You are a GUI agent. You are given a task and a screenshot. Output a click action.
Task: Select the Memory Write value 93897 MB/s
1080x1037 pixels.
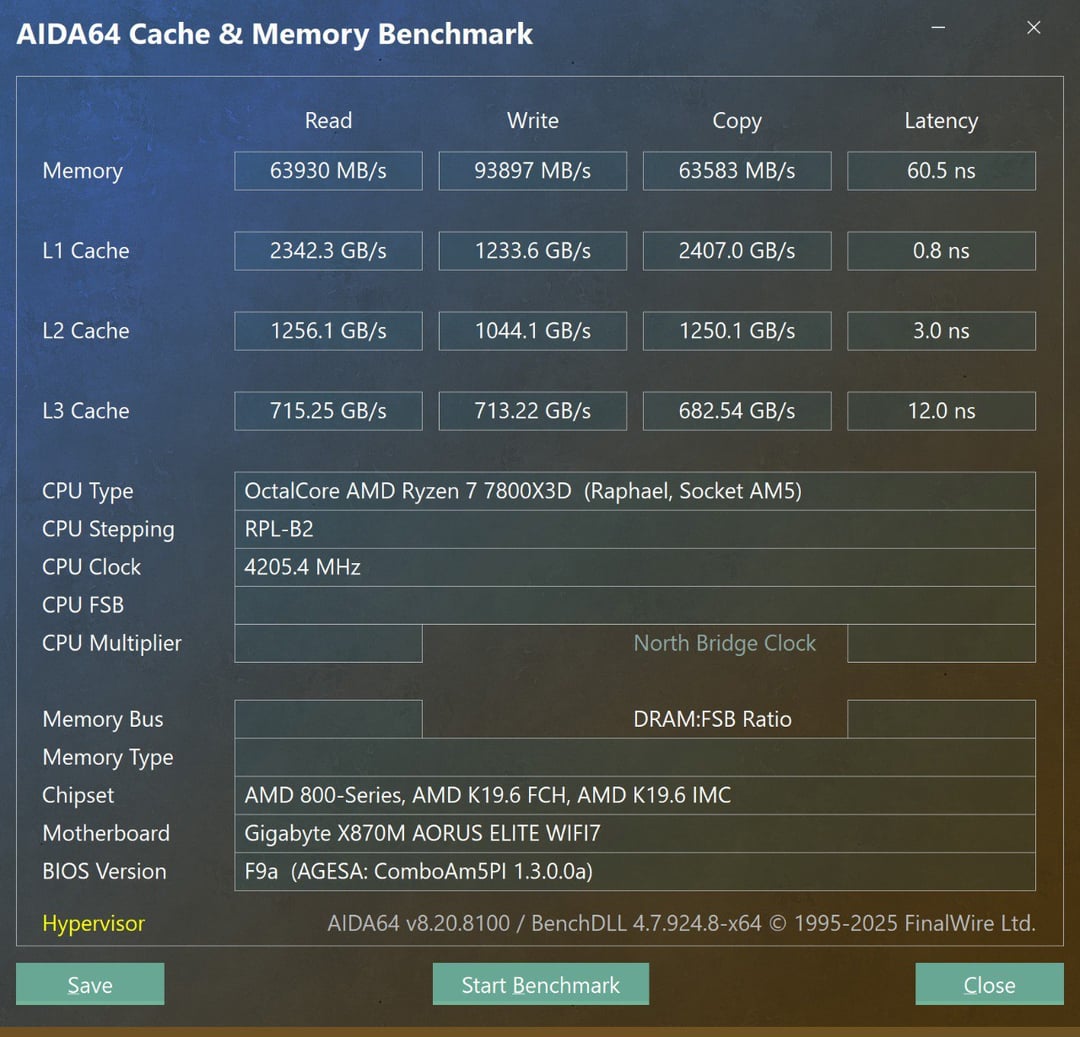[x=532, y=171]
